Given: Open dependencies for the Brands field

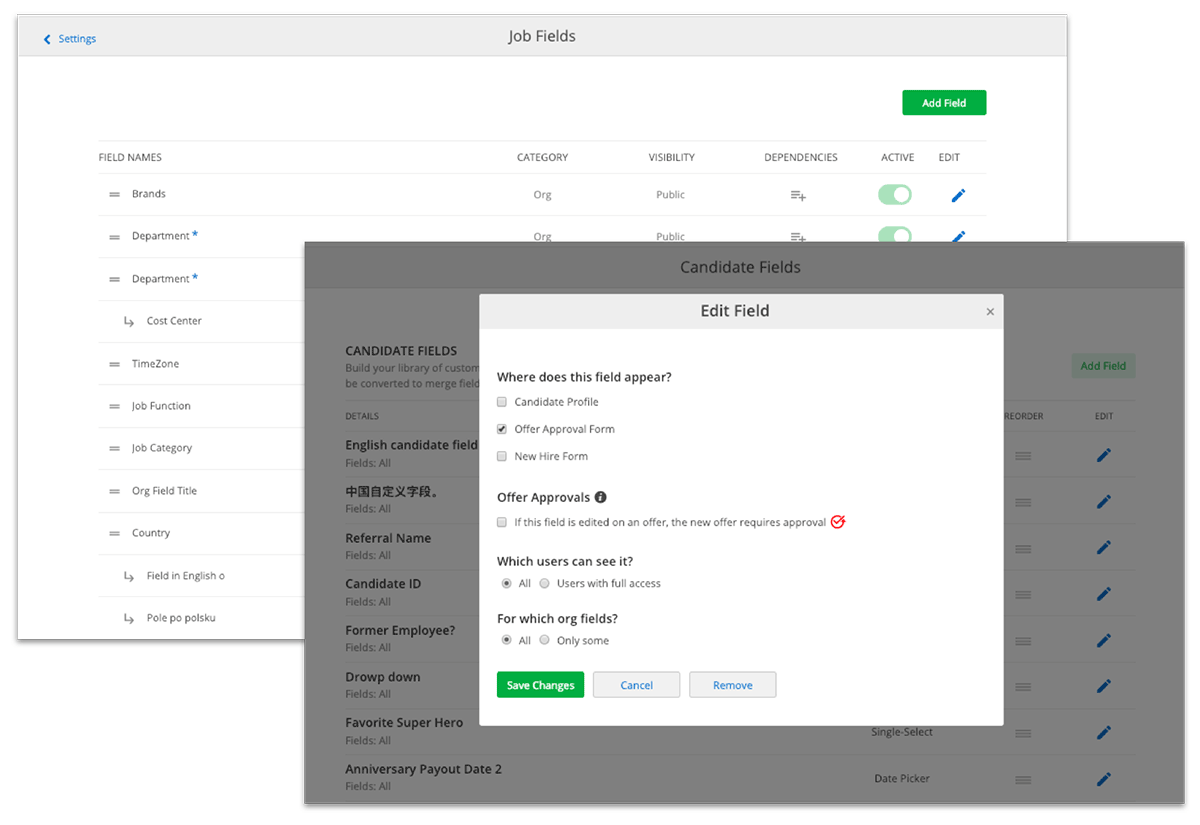Looking at the screenshot, I should click(x=798, y=195).
